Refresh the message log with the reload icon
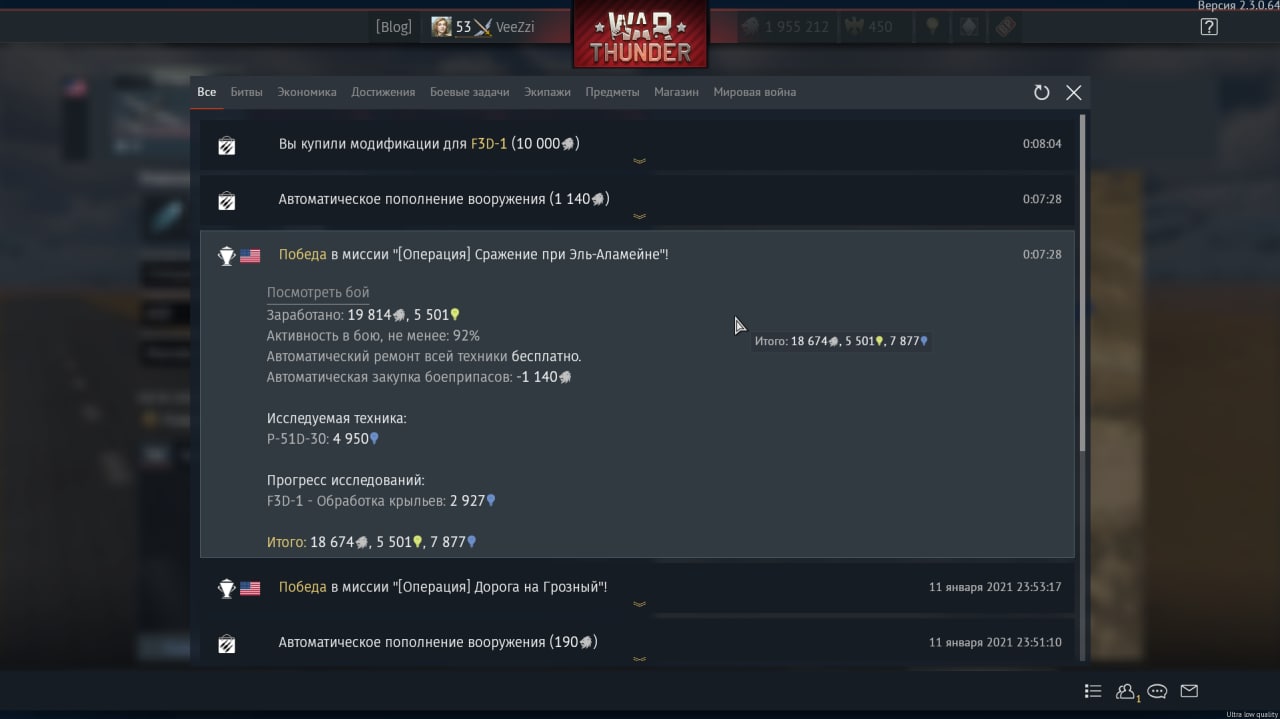The height and width of the screenshot is (719, 1280). (1041, 92)
